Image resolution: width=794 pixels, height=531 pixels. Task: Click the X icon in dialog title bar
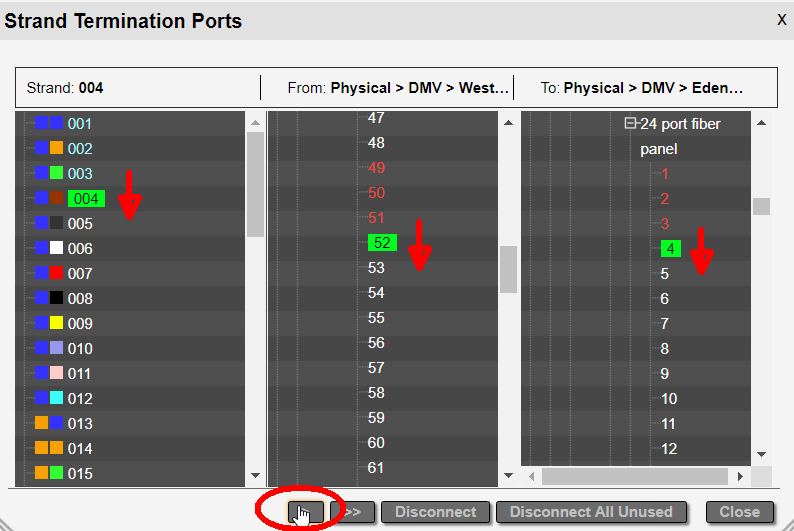[782, 19]
